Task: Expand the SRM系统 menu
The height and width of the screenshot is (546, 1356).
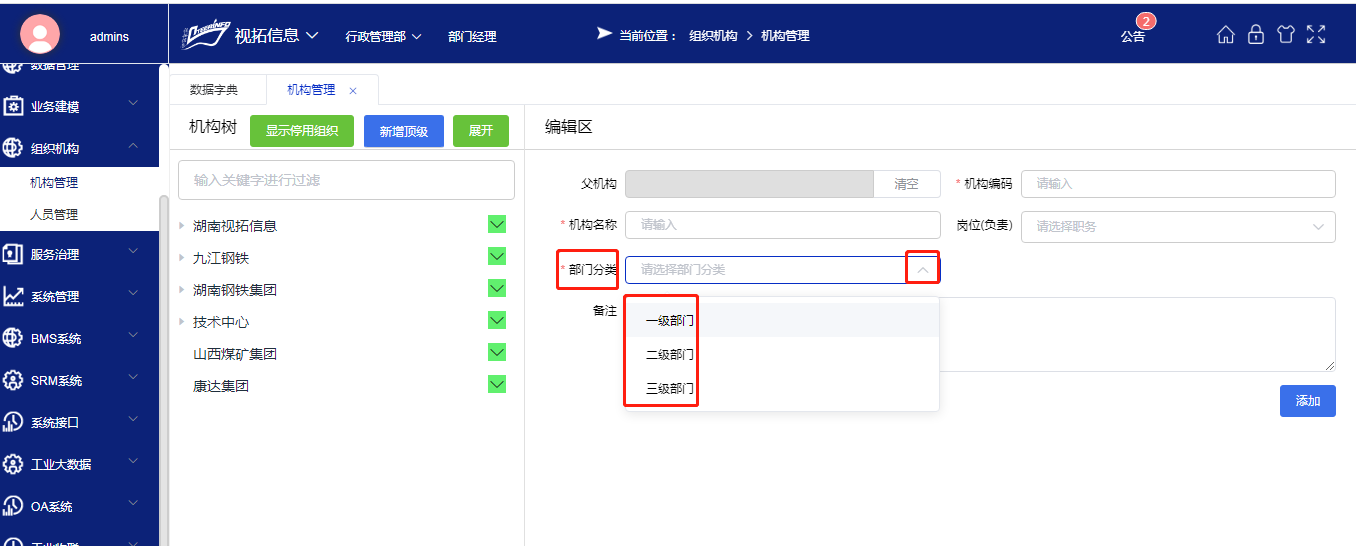Action: point(133,378)
